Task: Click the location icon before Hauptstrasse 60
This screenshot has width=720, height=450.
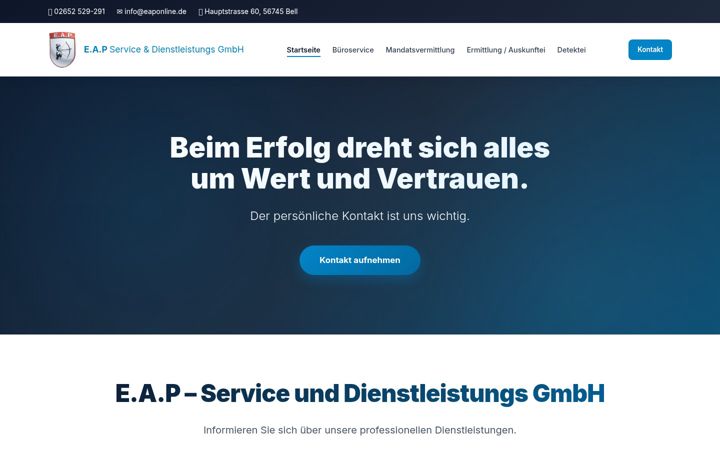Action: [x=201, y=12]
